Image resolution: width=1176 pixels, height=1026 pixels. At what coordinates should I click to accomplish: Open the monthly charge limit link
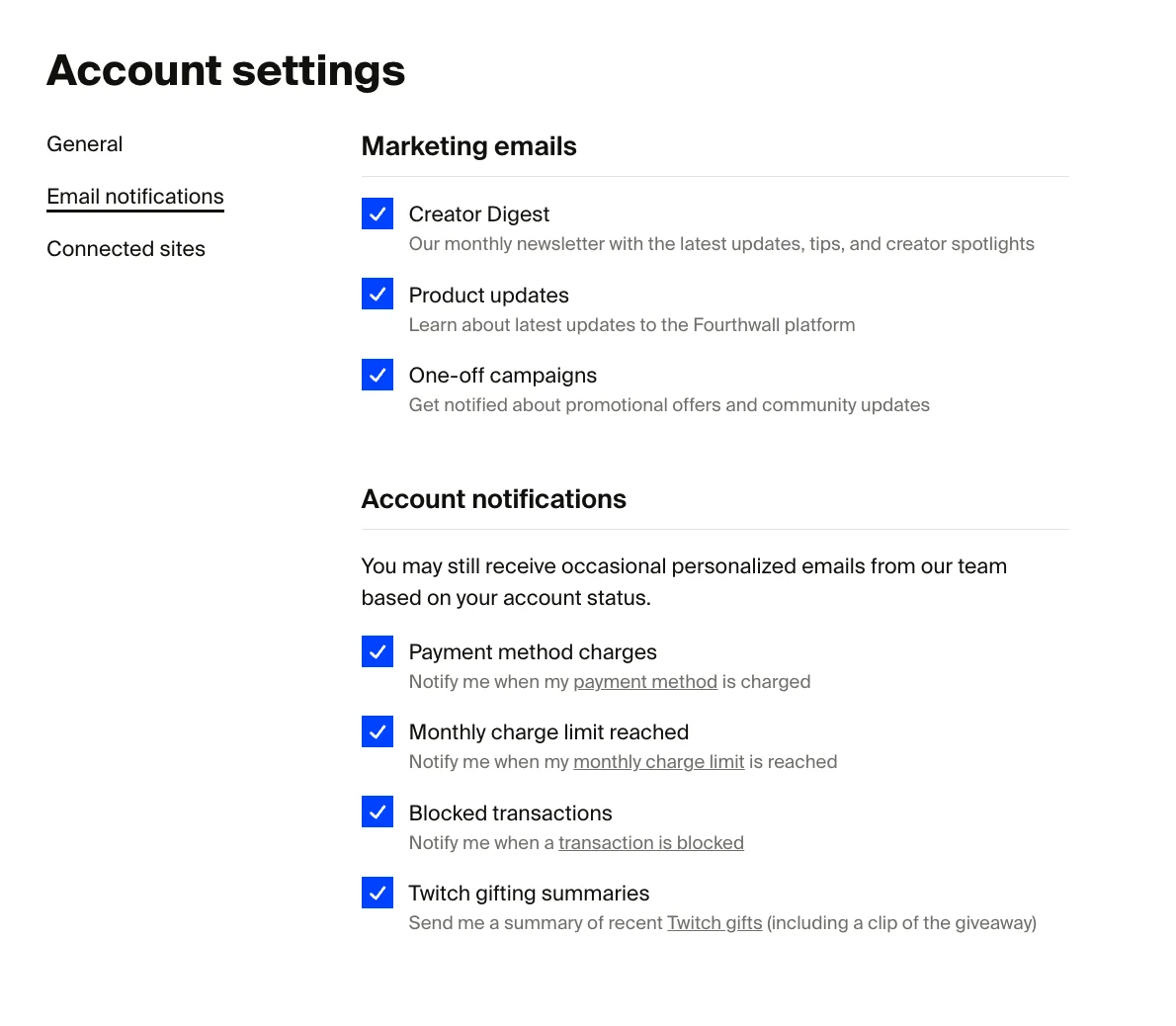point(658,761)
